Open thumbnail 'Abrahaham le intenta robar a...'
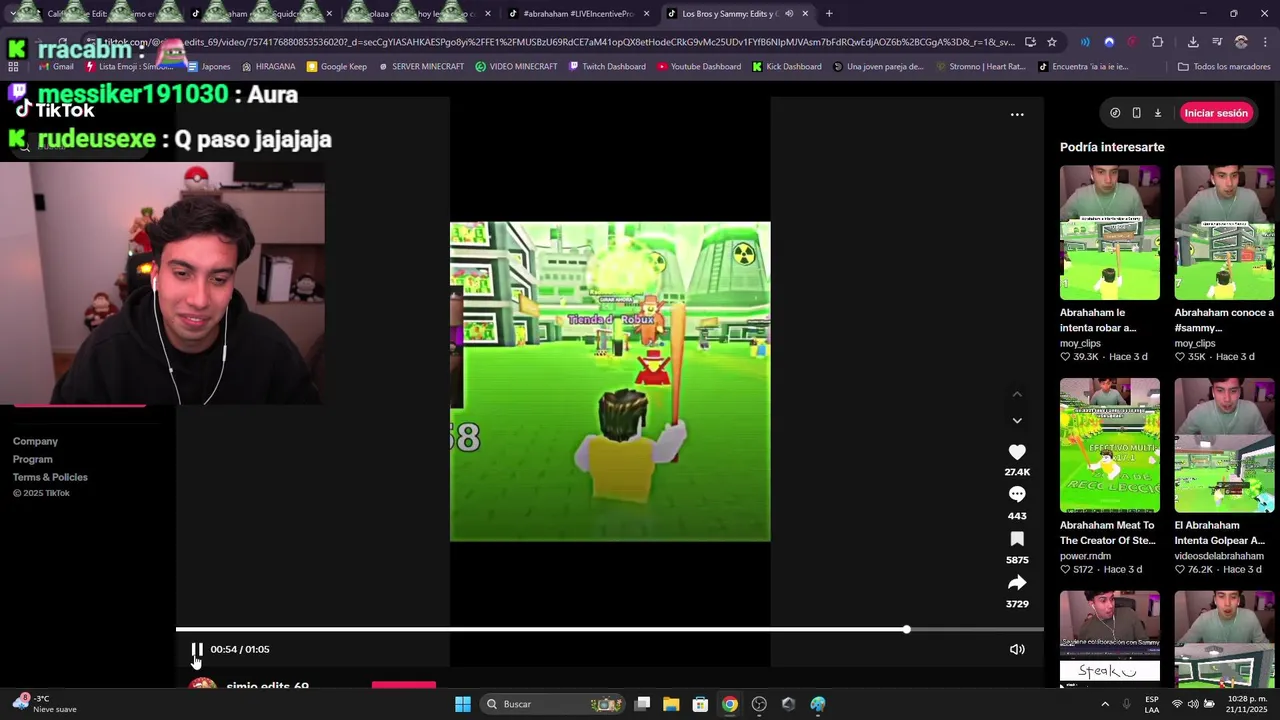The image size is (1280, 720). (1110, 233)
